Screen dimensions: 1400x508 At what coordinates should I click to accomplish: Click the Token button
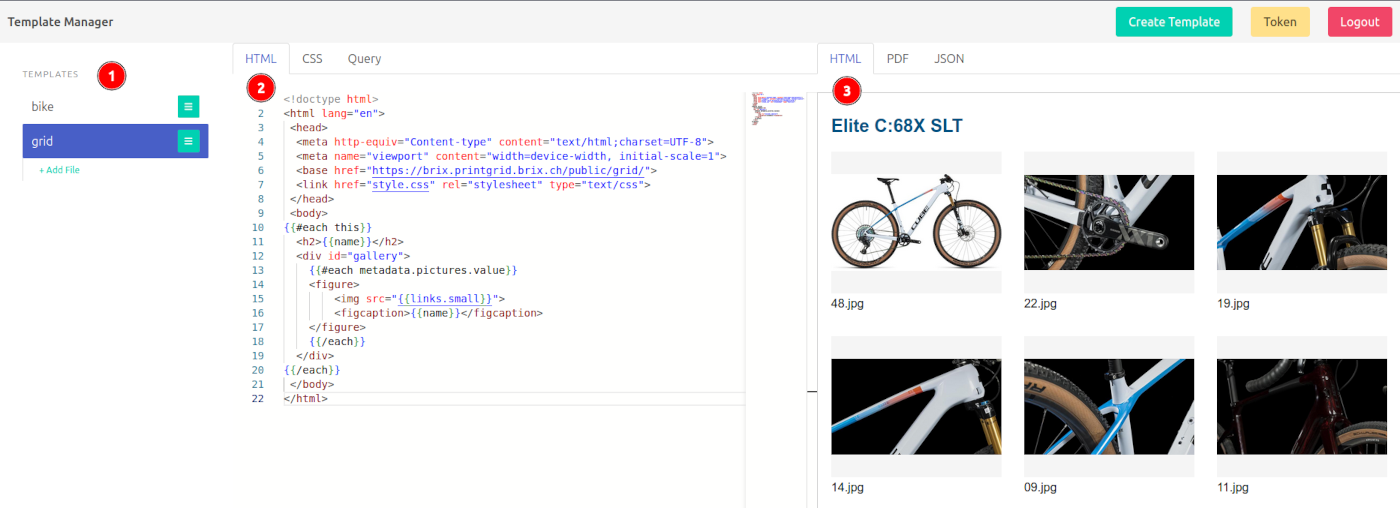coord(1280,22)
